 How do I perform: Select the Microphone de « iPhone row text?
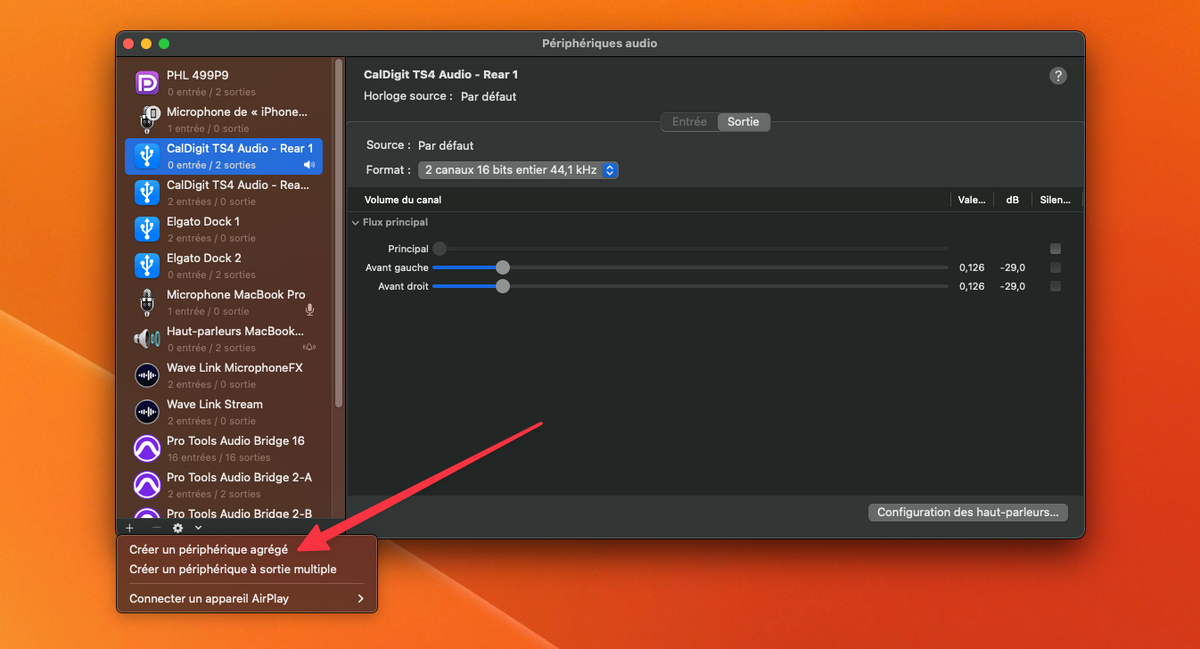click(237, 112)
